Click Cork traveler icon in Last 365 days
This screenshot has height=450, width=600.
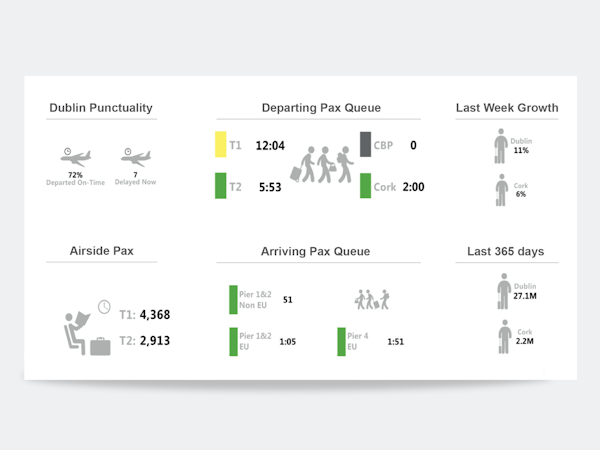pos(505,336)
